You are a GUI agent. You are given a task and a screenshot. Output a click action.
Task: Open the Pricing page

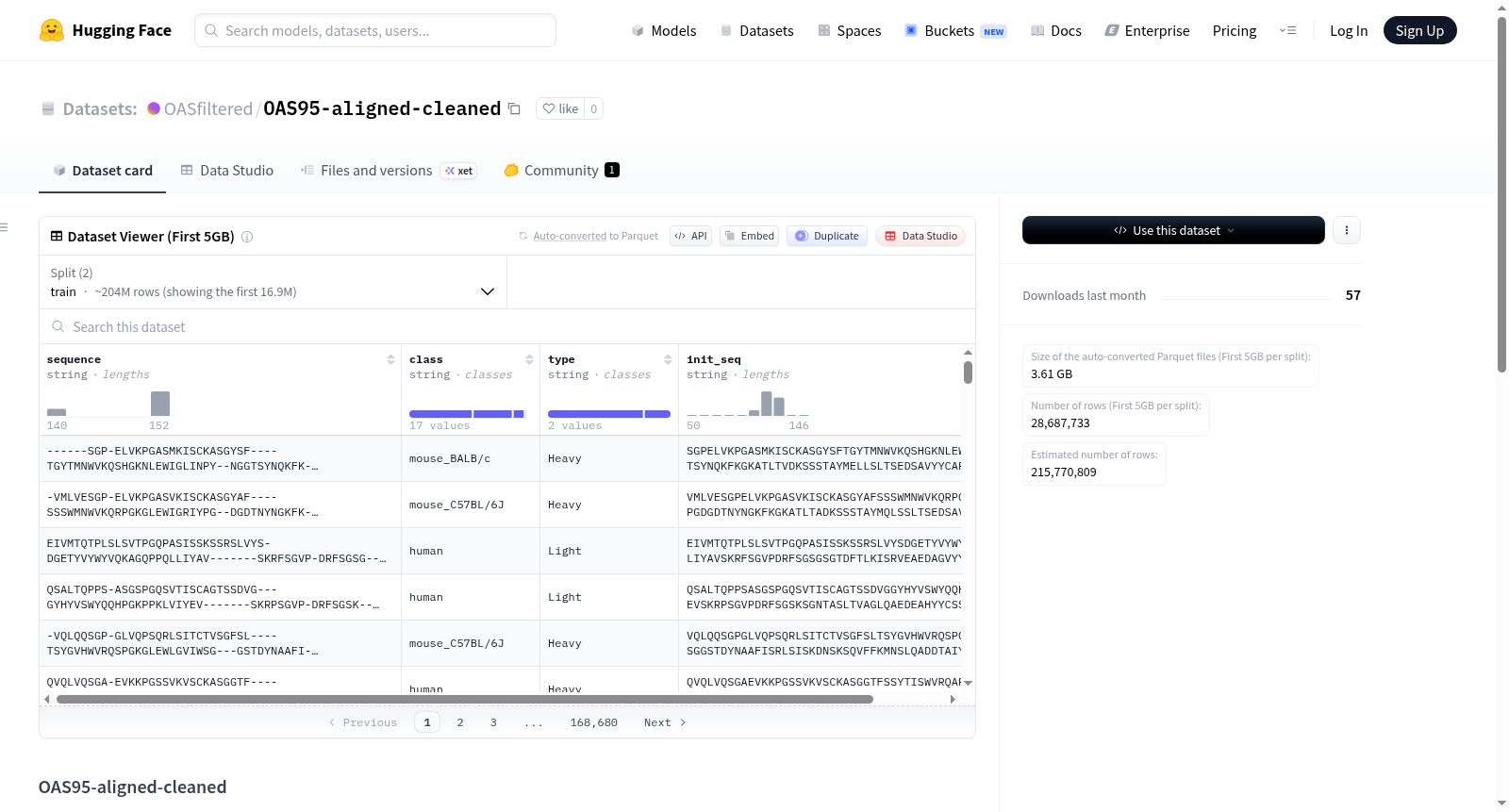pos(1235,30)
